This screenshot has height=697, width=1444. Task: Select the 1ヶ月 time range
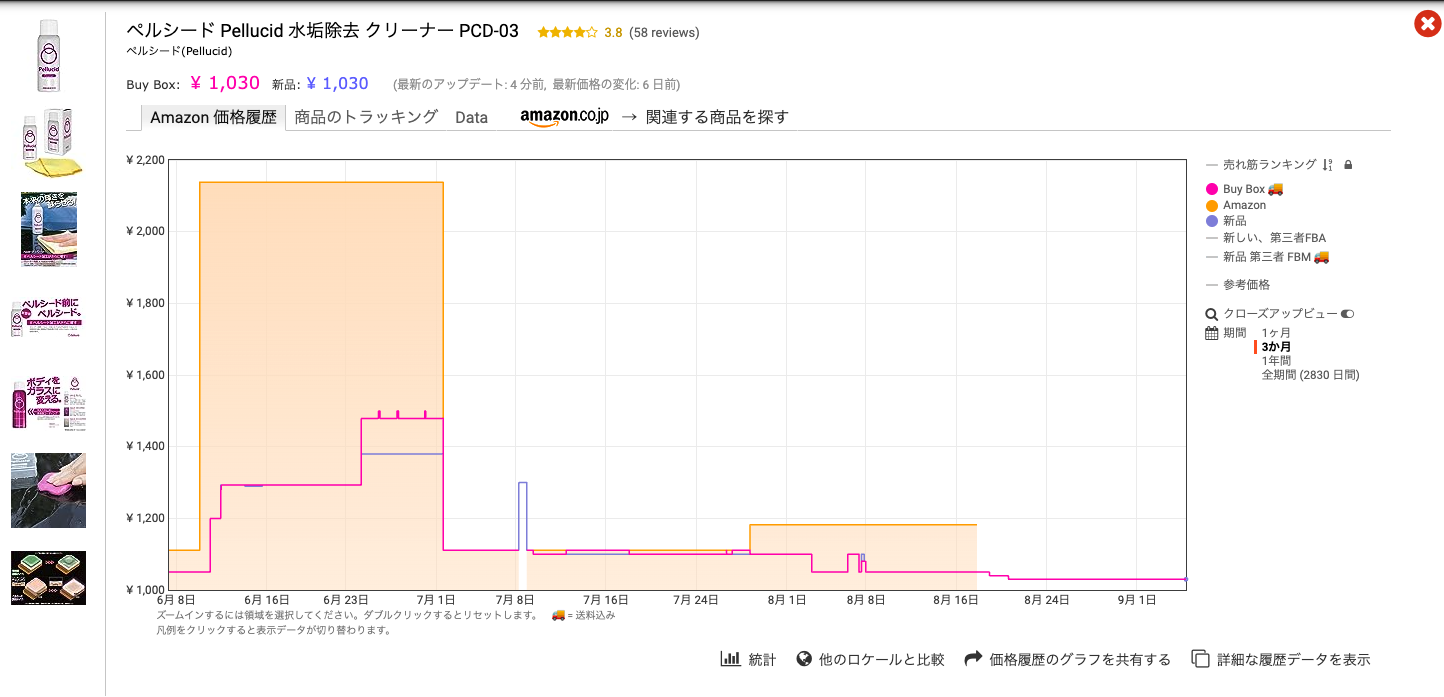(1276, 333)
